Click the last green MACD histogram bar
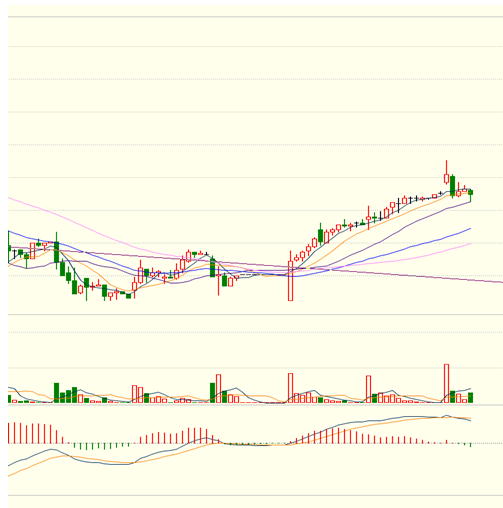 (x=470, y=445)
